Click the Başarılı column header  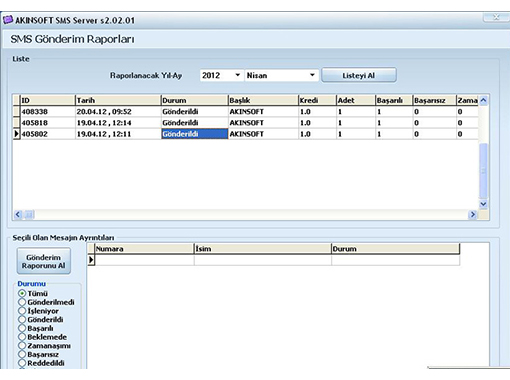click(x=394, y=100)
